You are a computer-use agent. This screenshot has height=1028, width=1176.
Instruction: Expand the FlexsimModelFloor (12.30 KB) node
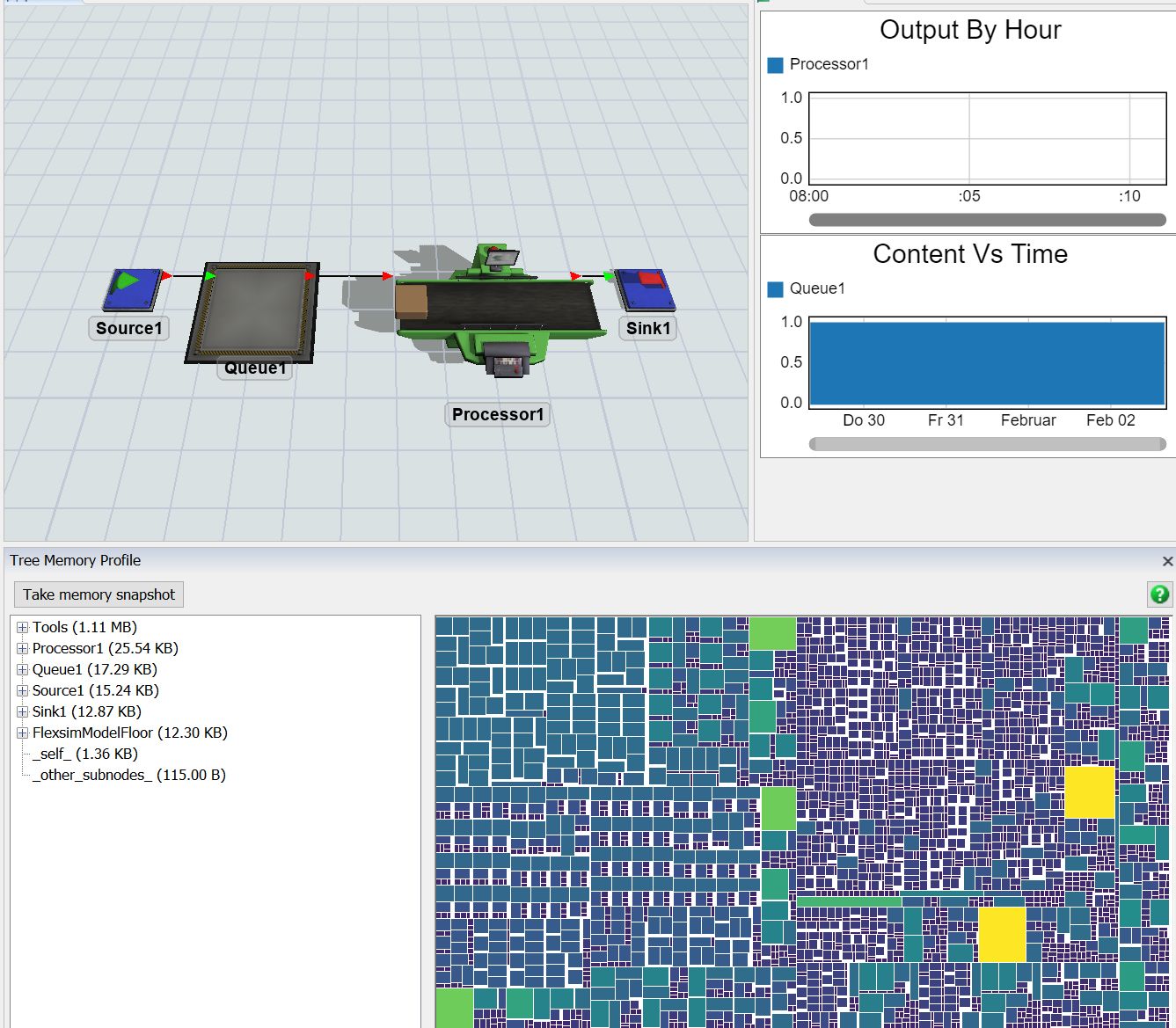[23, 733]
